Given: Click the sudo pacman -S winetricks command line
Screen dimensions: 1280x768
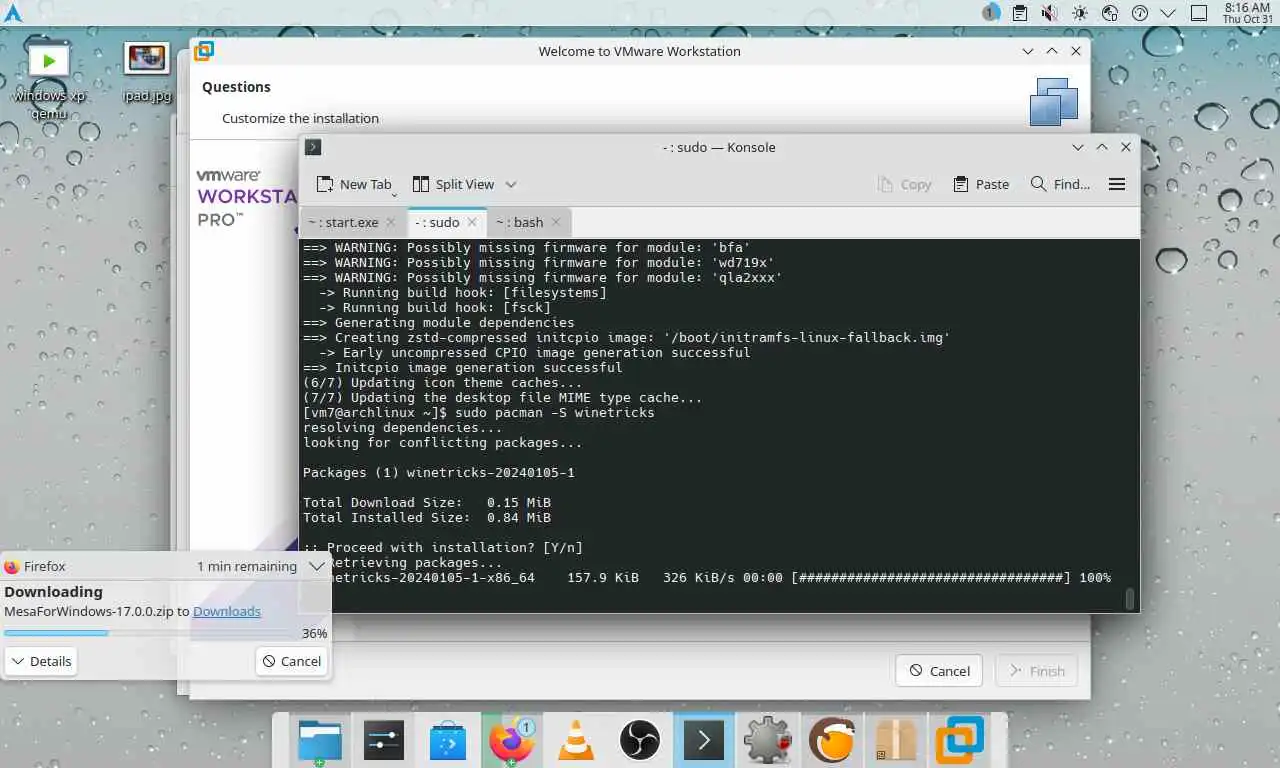Looking at the screenshot, I should pos(478,412).
